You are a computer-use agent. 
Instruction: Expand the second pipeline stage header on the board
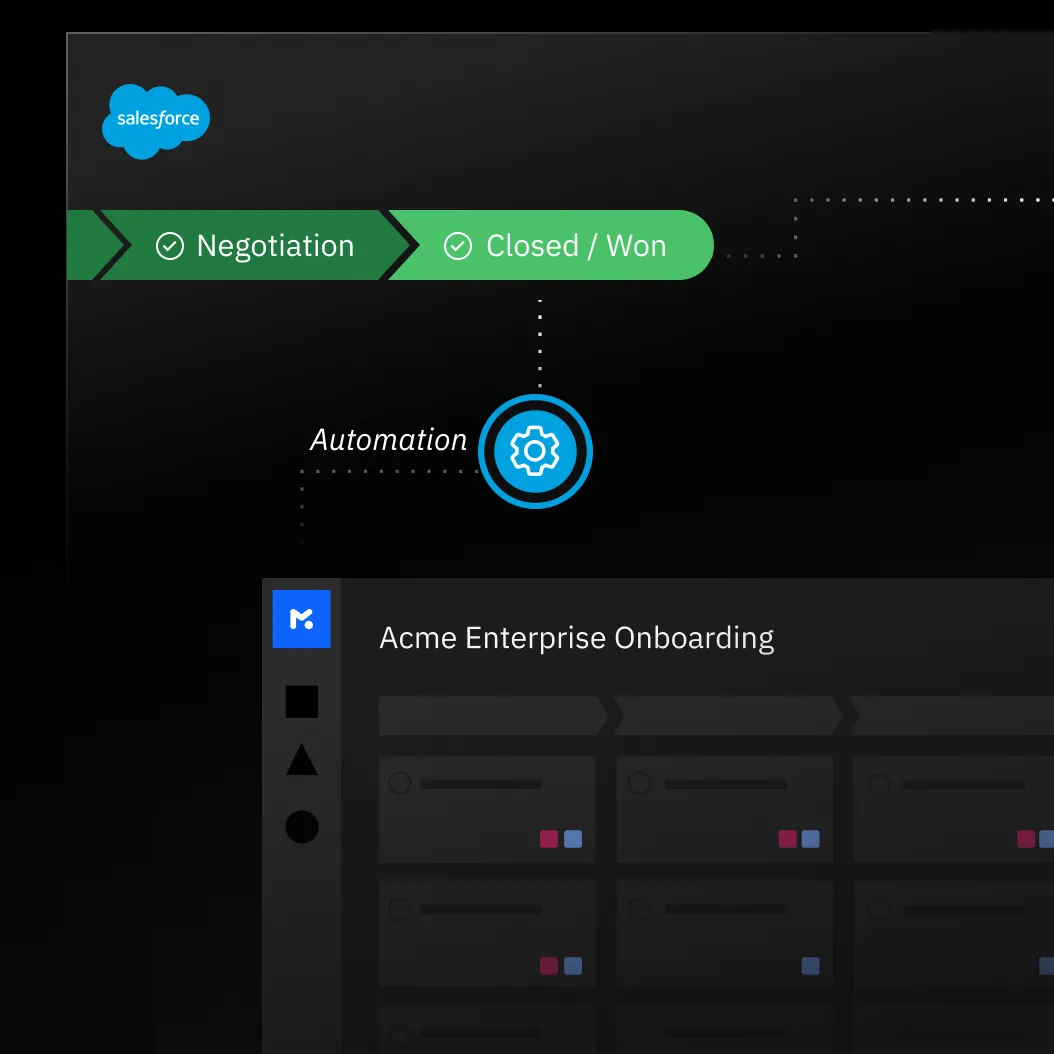point(728,715)
